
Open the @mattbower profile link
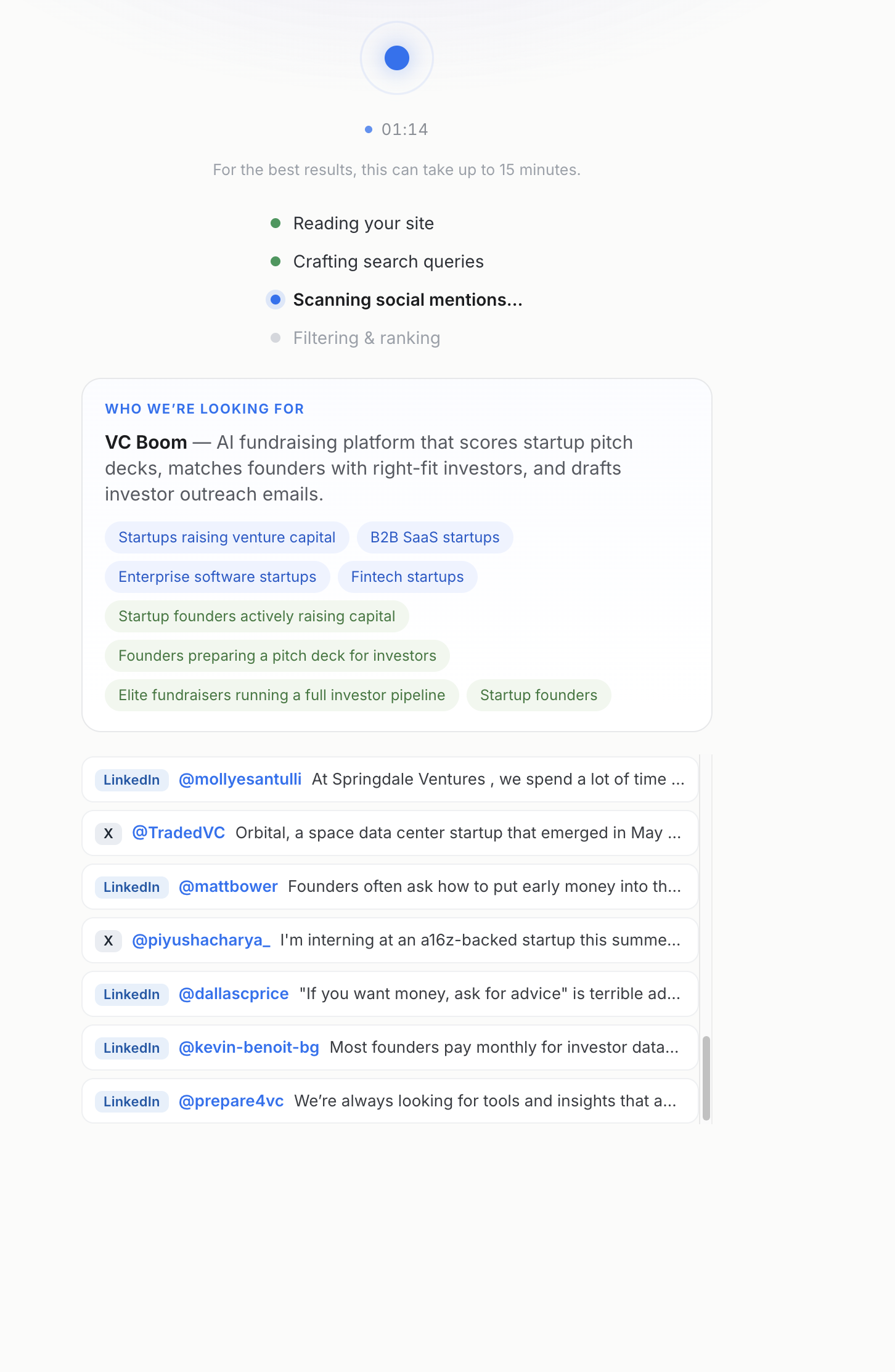coord(228,887)
